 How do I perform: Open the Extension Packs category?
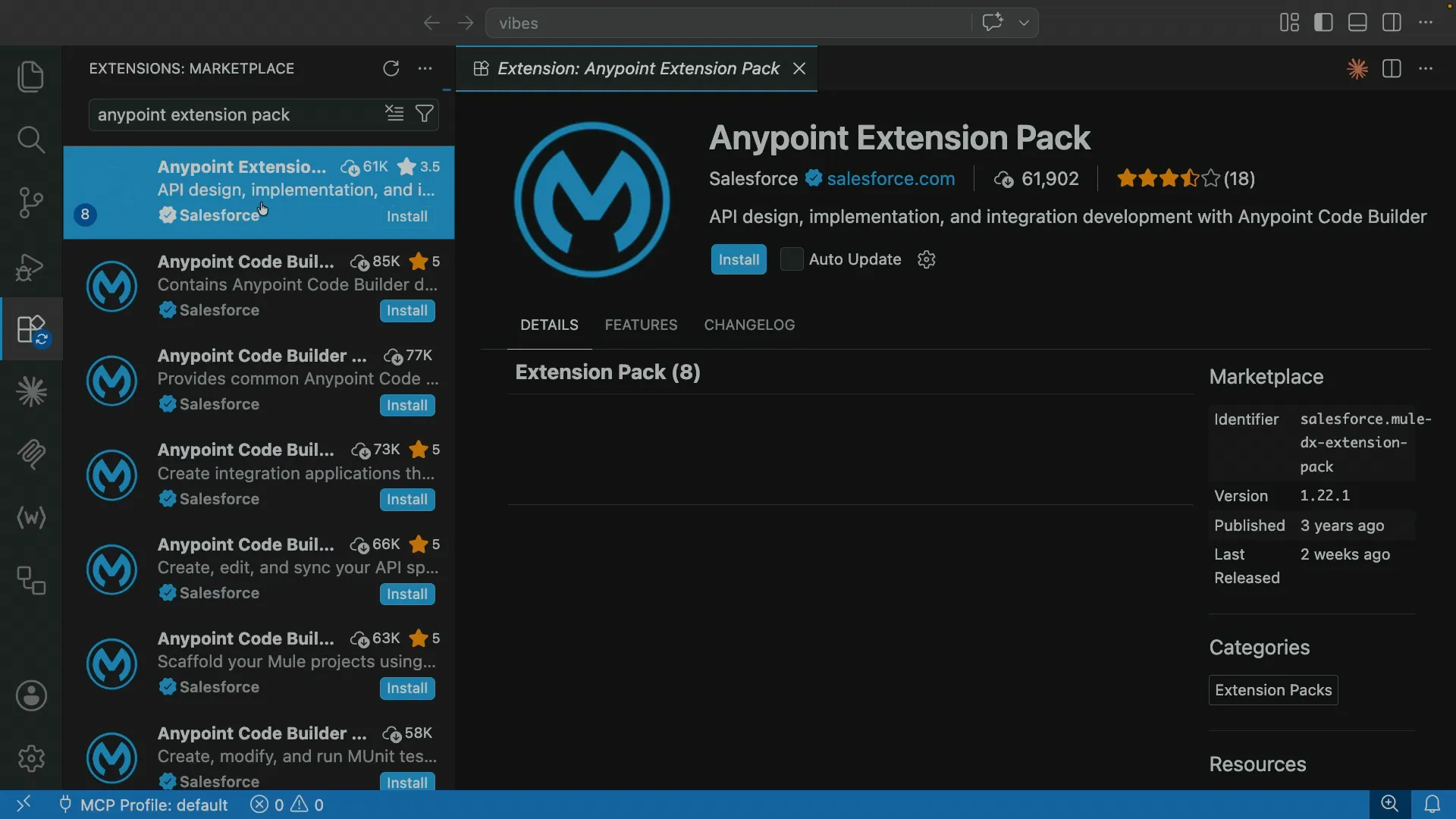[x=1273, y=690]
